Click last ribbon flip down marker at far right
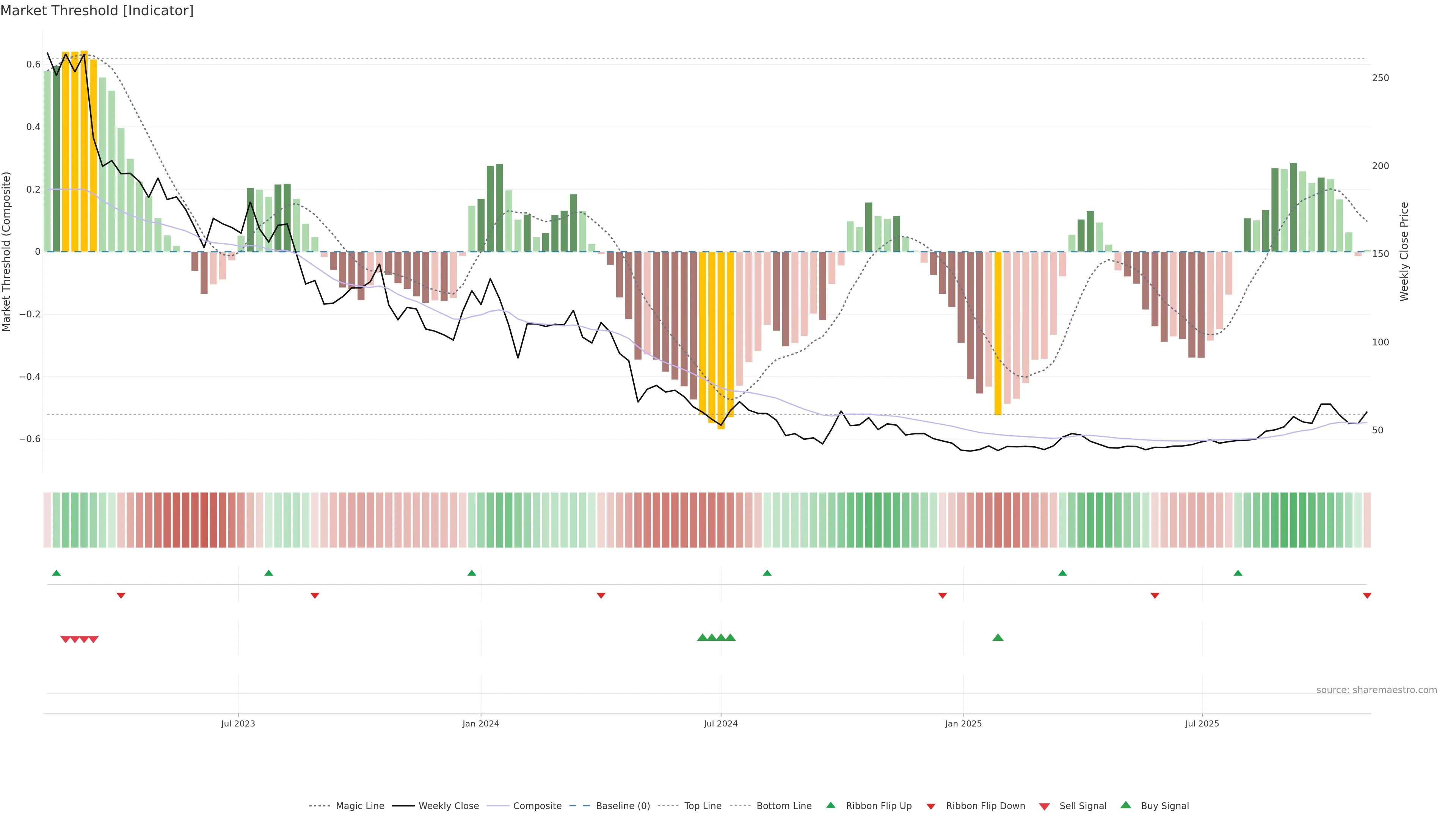 (1367, 596)
